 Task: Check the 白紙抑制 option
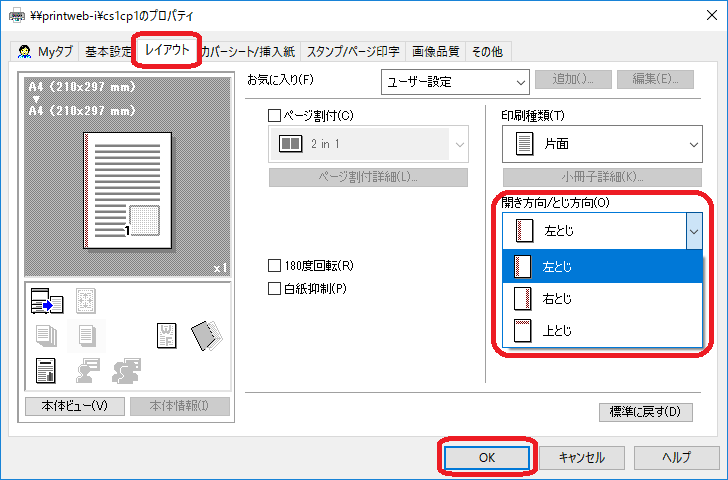(x=274, y=289)
